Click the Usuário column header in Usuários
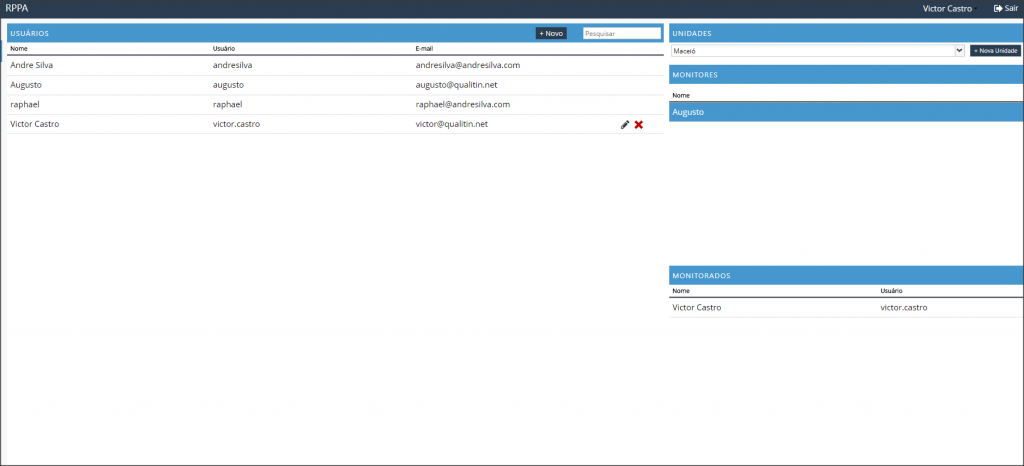The width and height of the screenshot is (1024, 466). pos(224,48)
